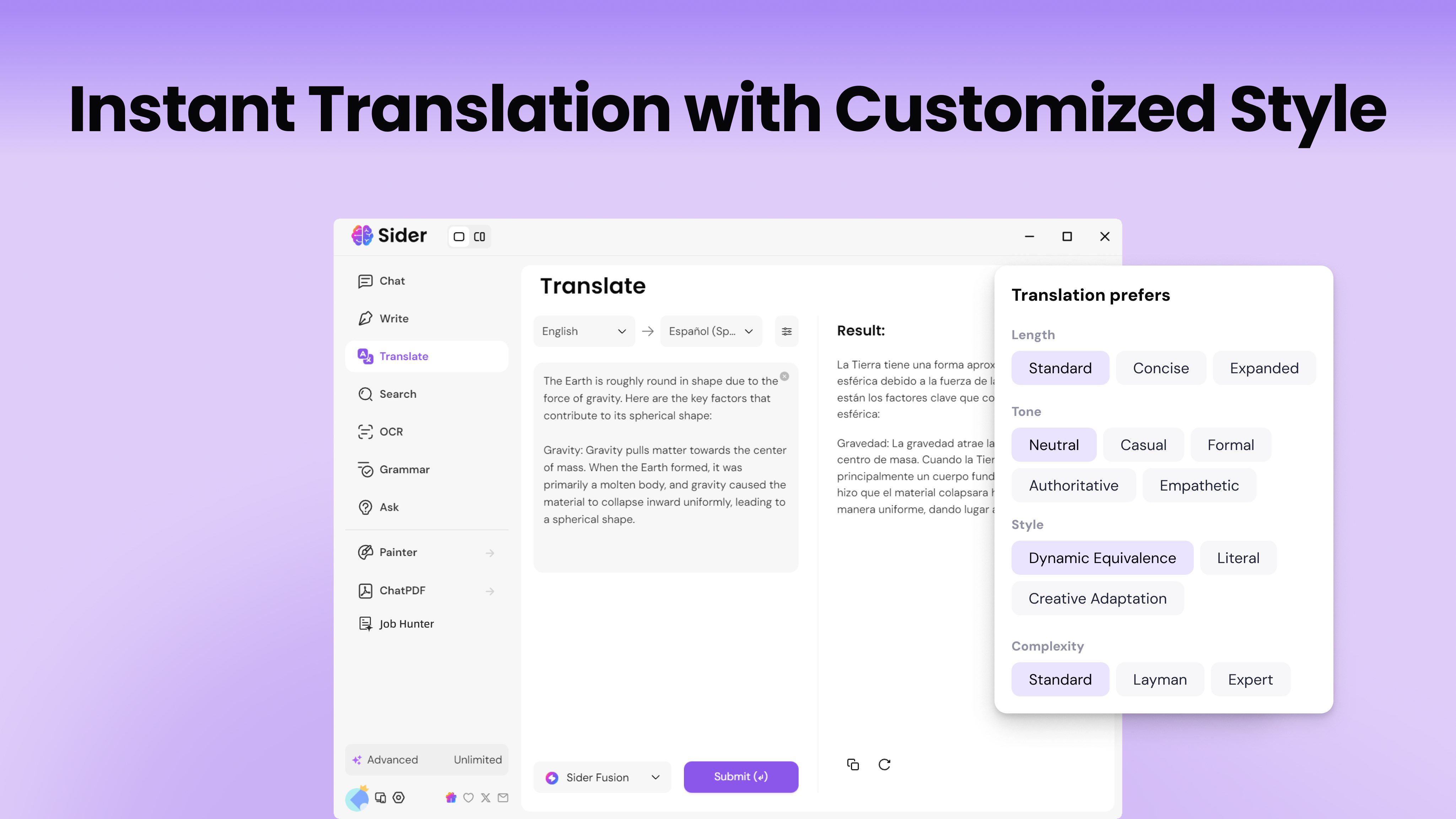This screenshot has height=819, width=1456.
Task: Open Search in the sidebar
Action: point(427,394)
